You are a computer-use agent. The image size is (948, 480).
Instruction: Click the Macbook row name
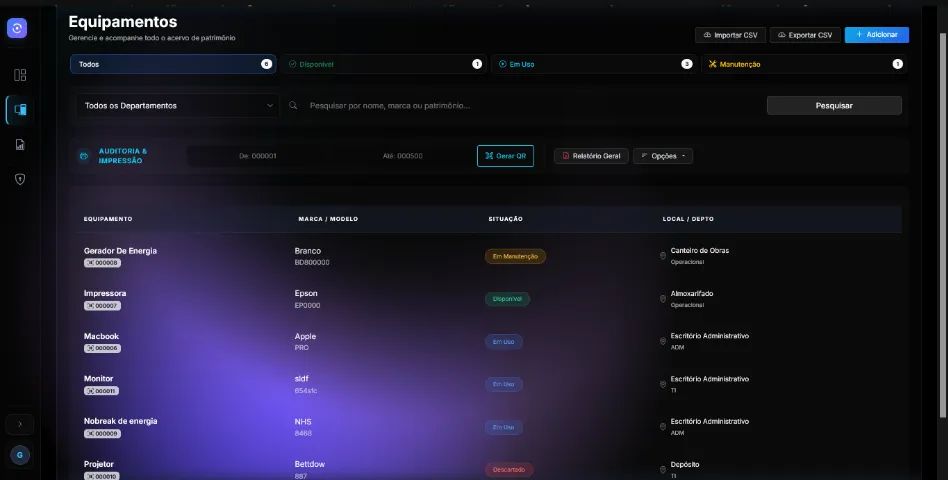tap(102, 336)
